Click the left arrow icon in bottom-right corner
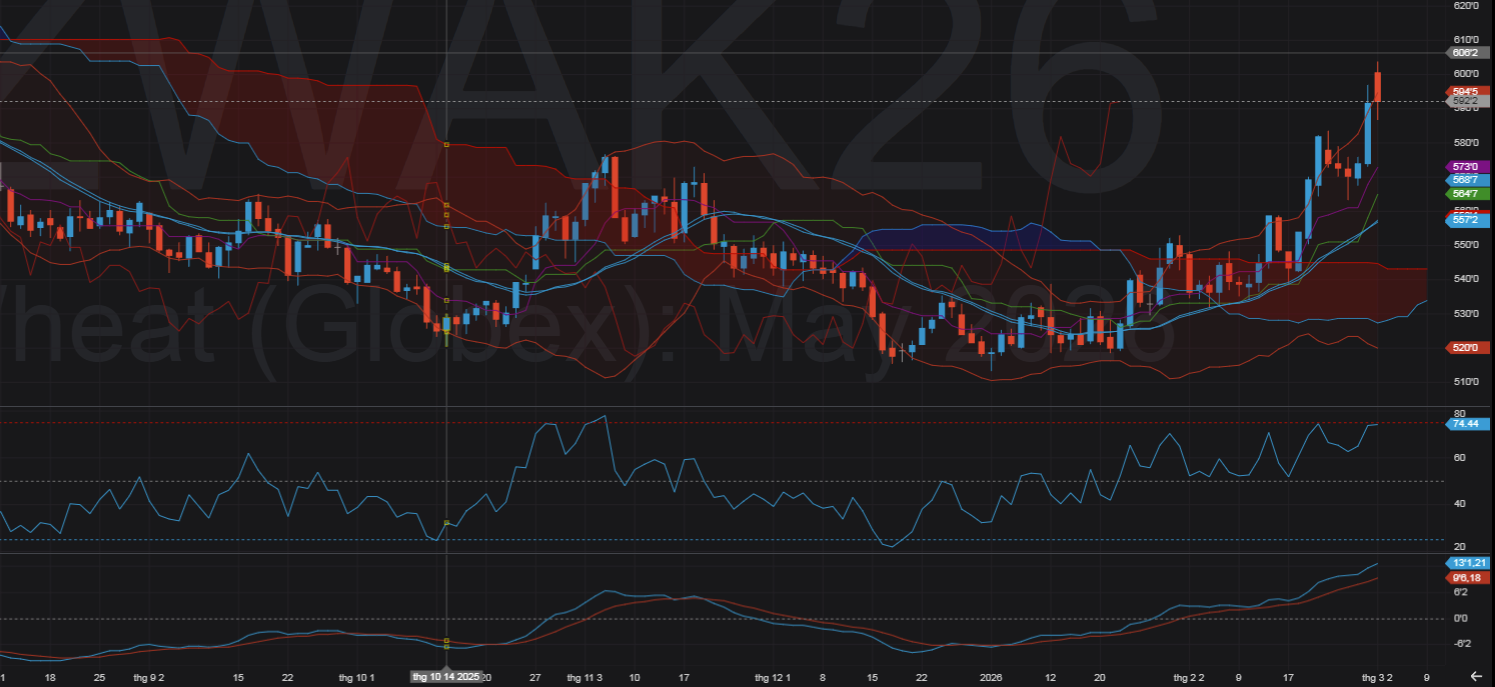 [x=1477, y=675]
